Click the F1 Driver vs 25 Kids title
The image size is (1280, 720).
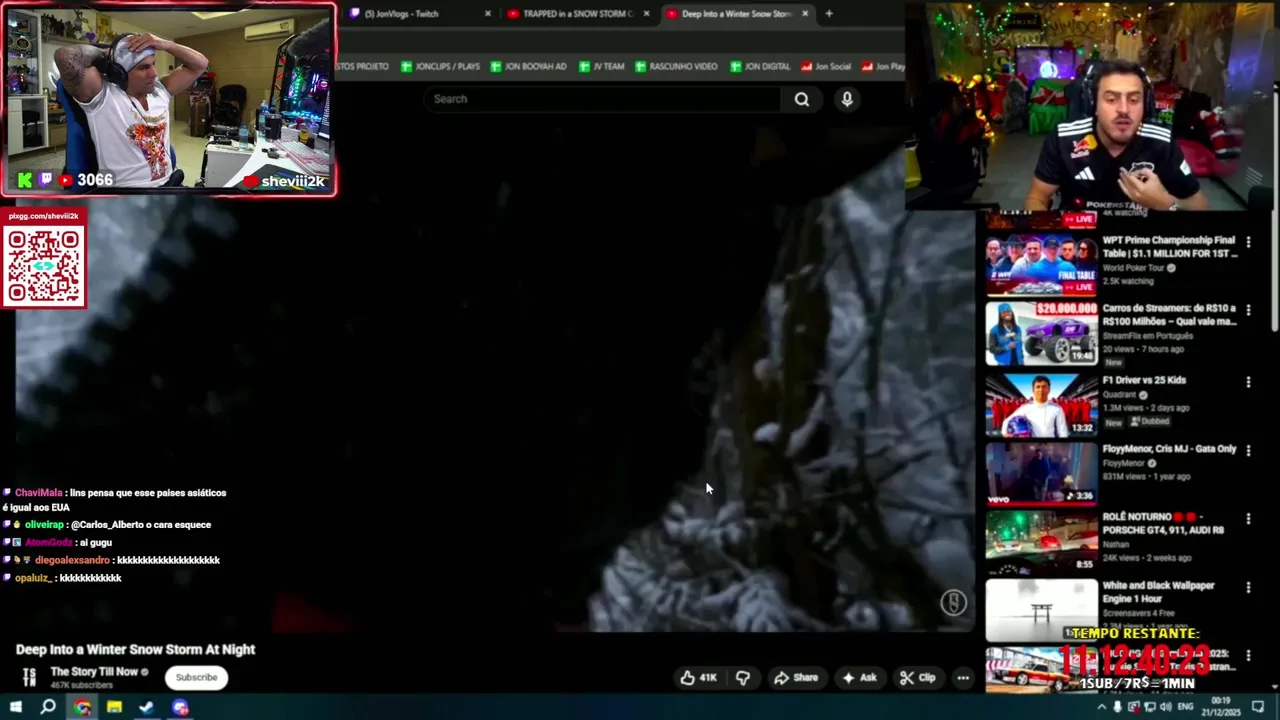[x=1144, y=380]
